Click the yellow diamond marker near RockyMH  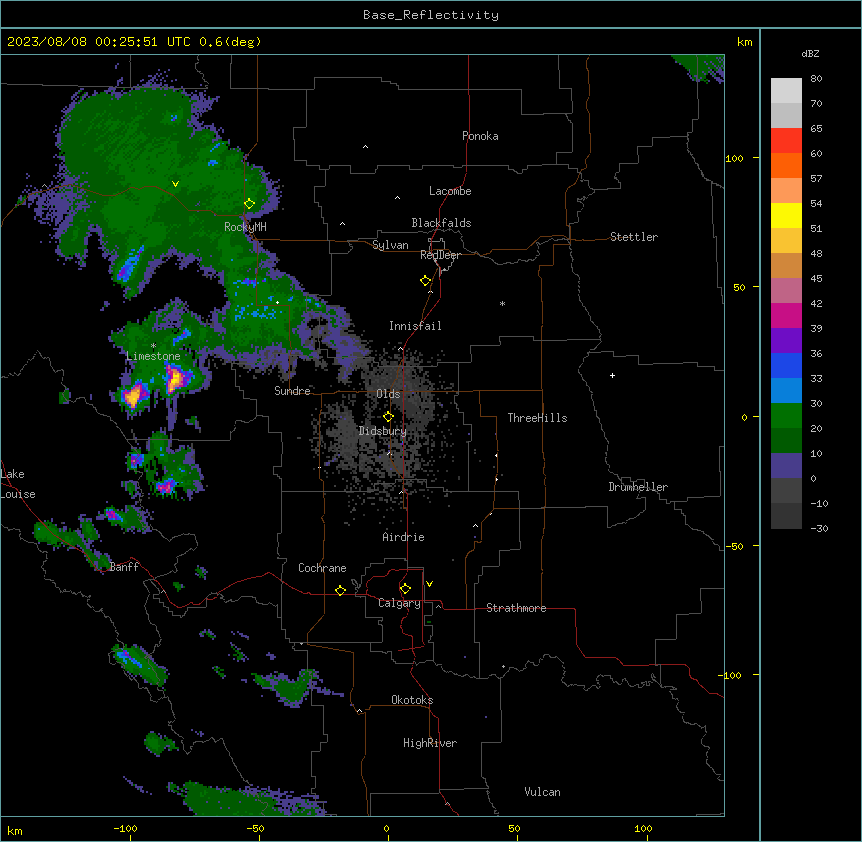(249, 204)
